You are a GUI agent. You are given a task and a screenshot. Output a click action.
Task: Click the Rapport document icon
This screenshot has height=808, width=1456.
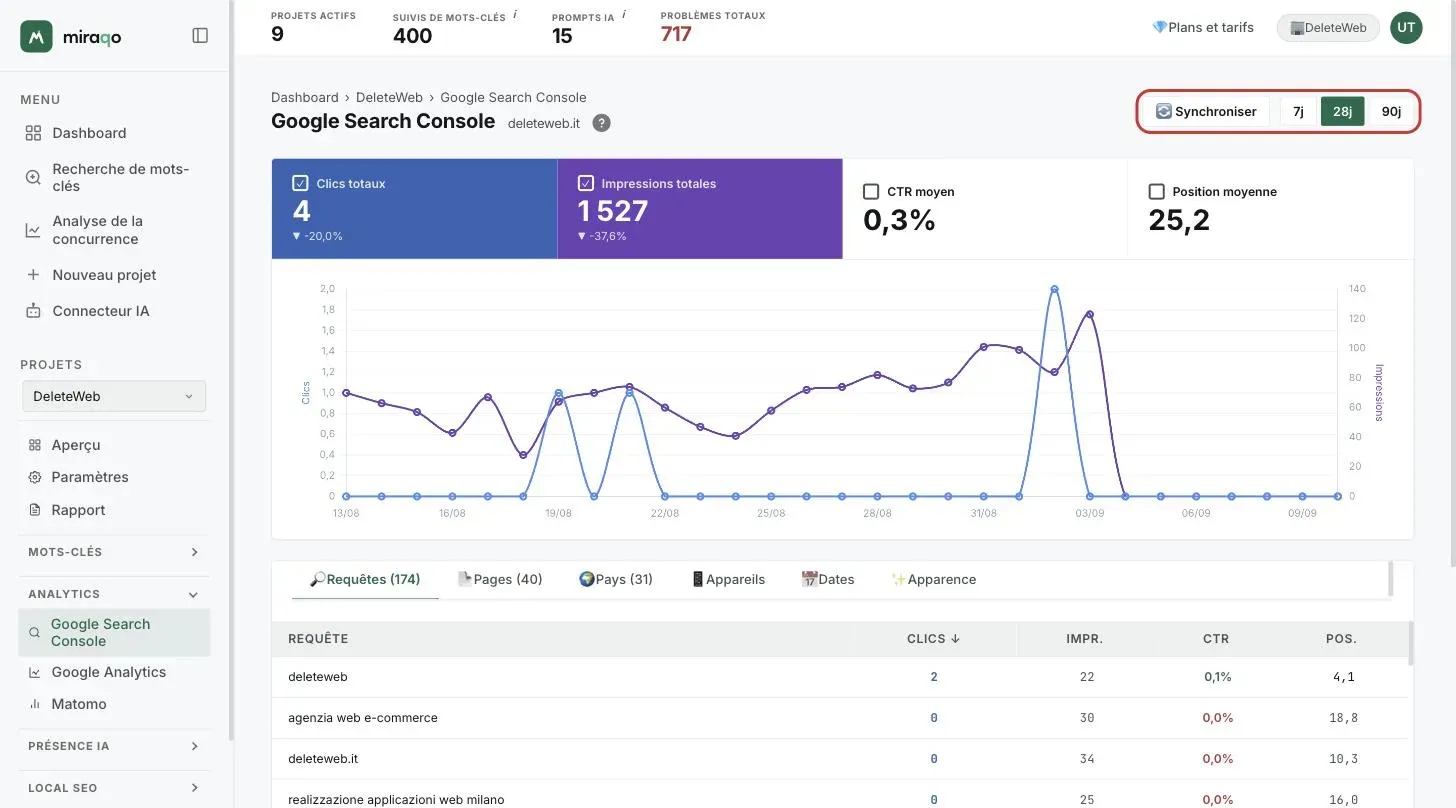tap(35, 510)
